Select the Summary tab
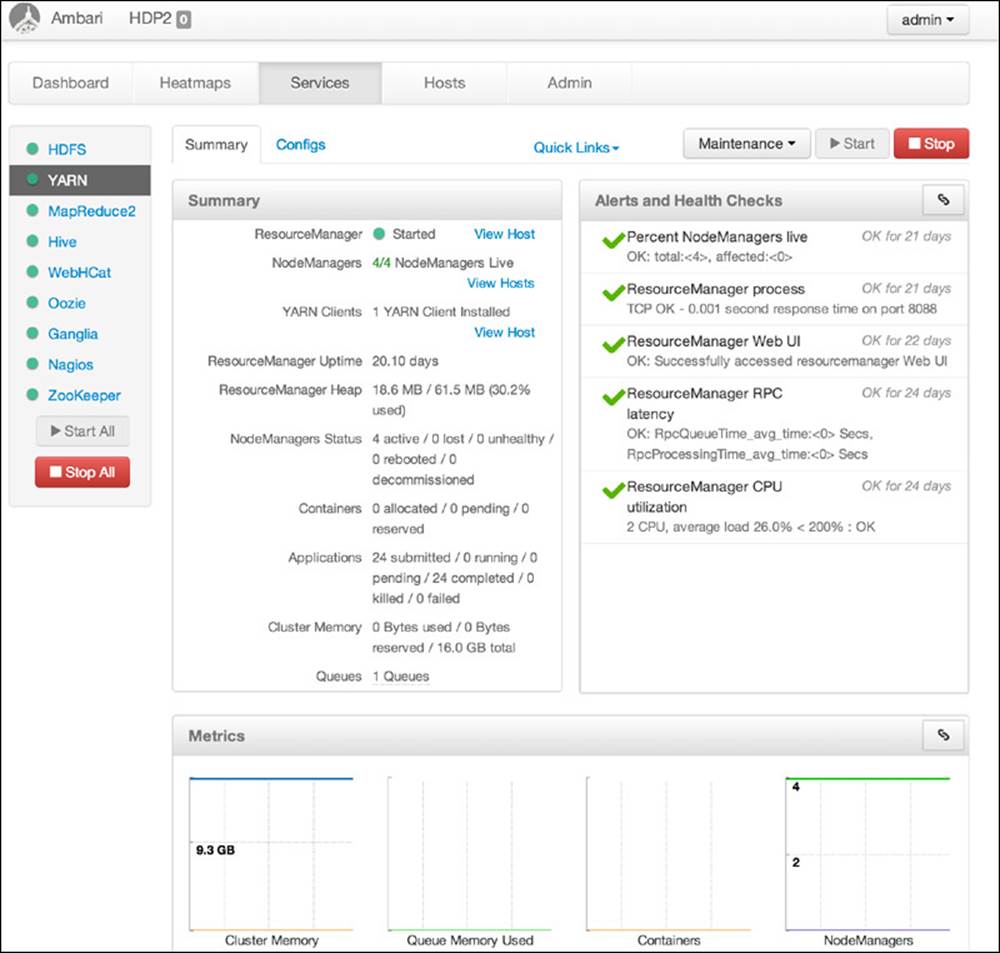The height and width of the screenshot is (953, 1000). point(216,145)
